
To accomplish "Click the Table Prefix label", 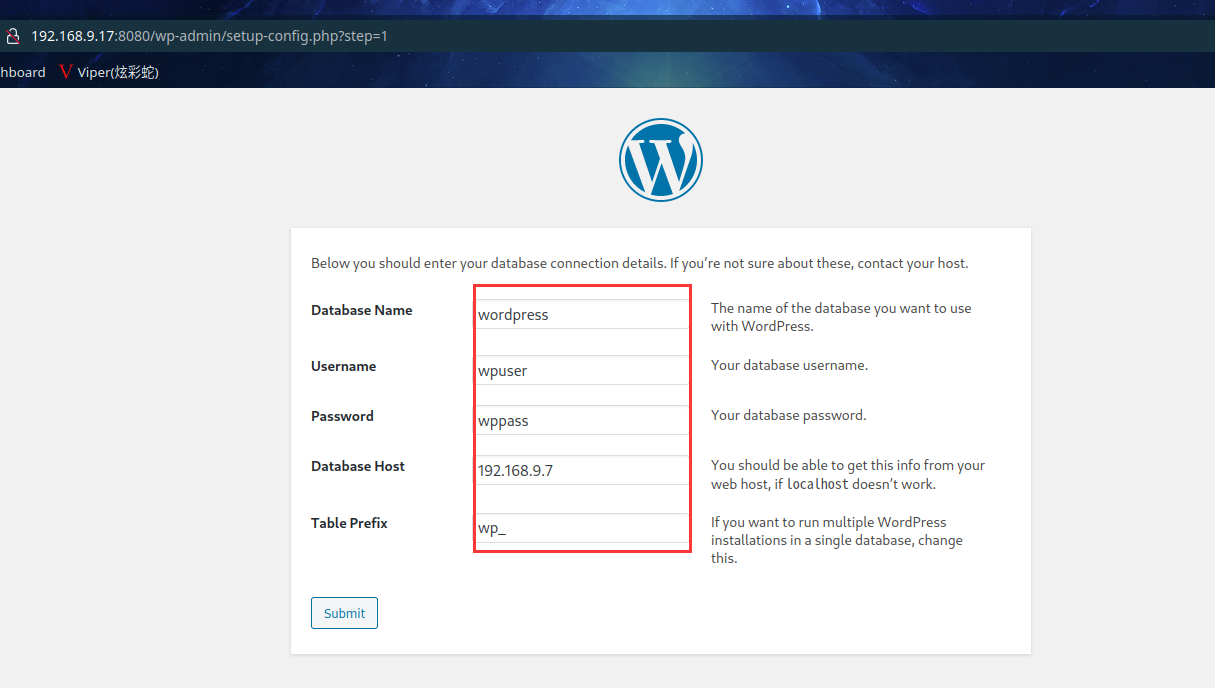I will click(x=349, y=523).
